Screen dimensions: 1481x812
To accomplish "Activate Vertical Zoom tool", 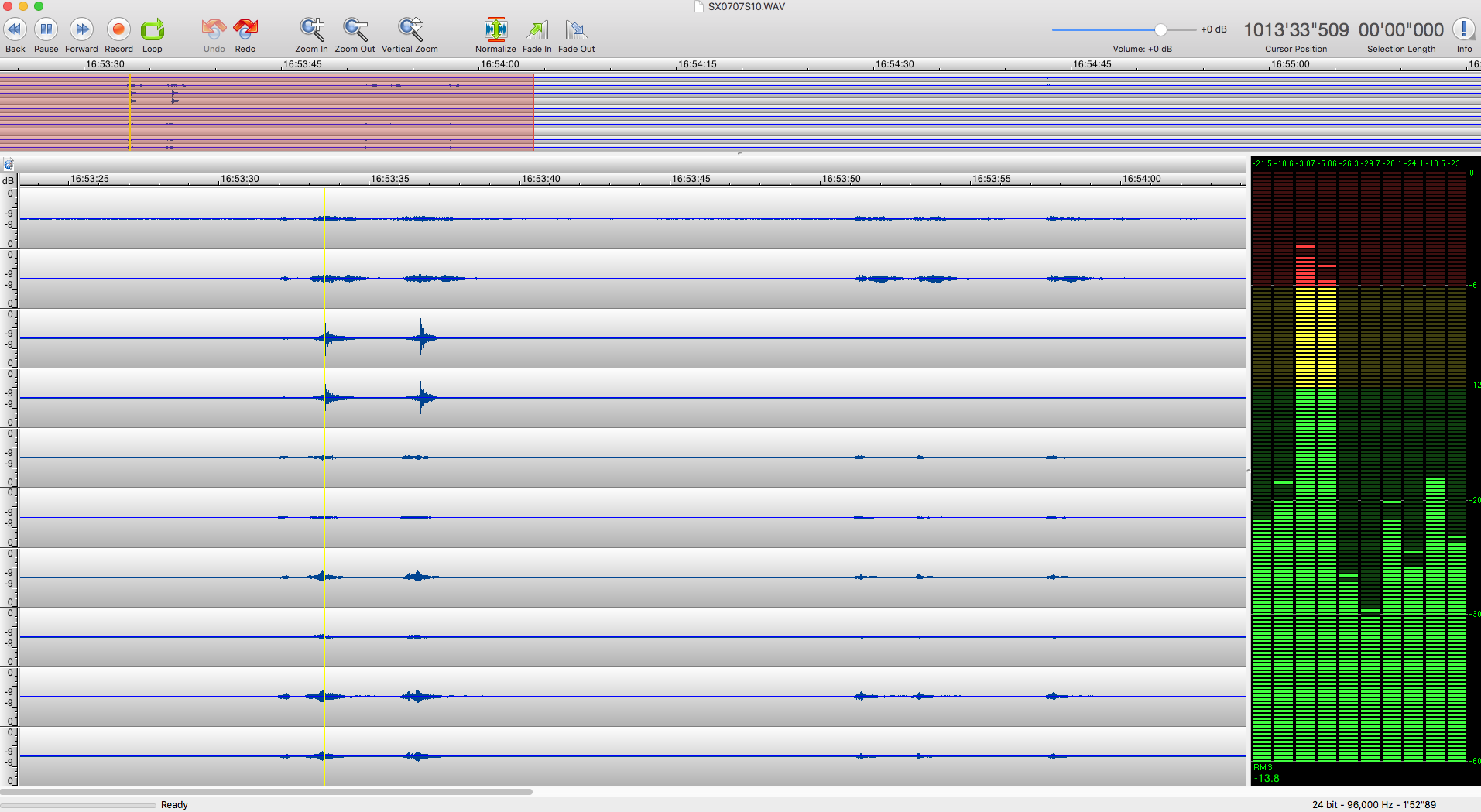I will point(410,30).
